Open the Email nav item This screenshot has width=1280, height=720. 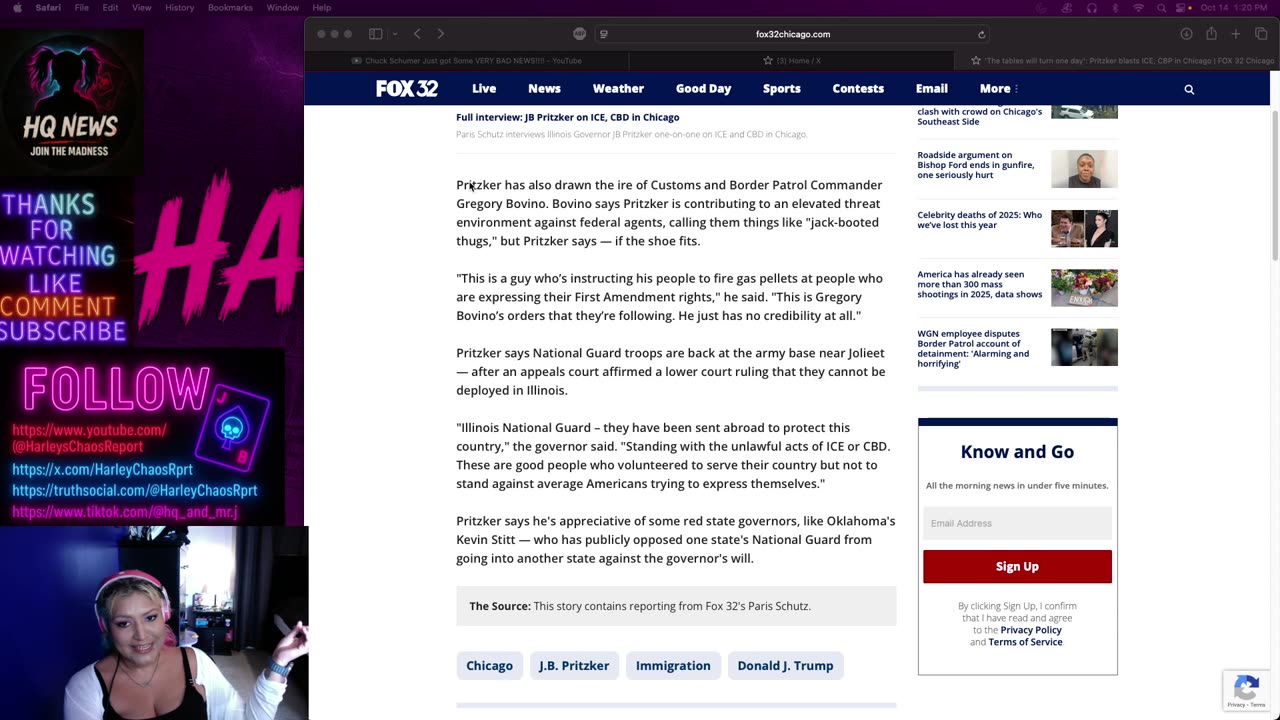click(931, 89)
